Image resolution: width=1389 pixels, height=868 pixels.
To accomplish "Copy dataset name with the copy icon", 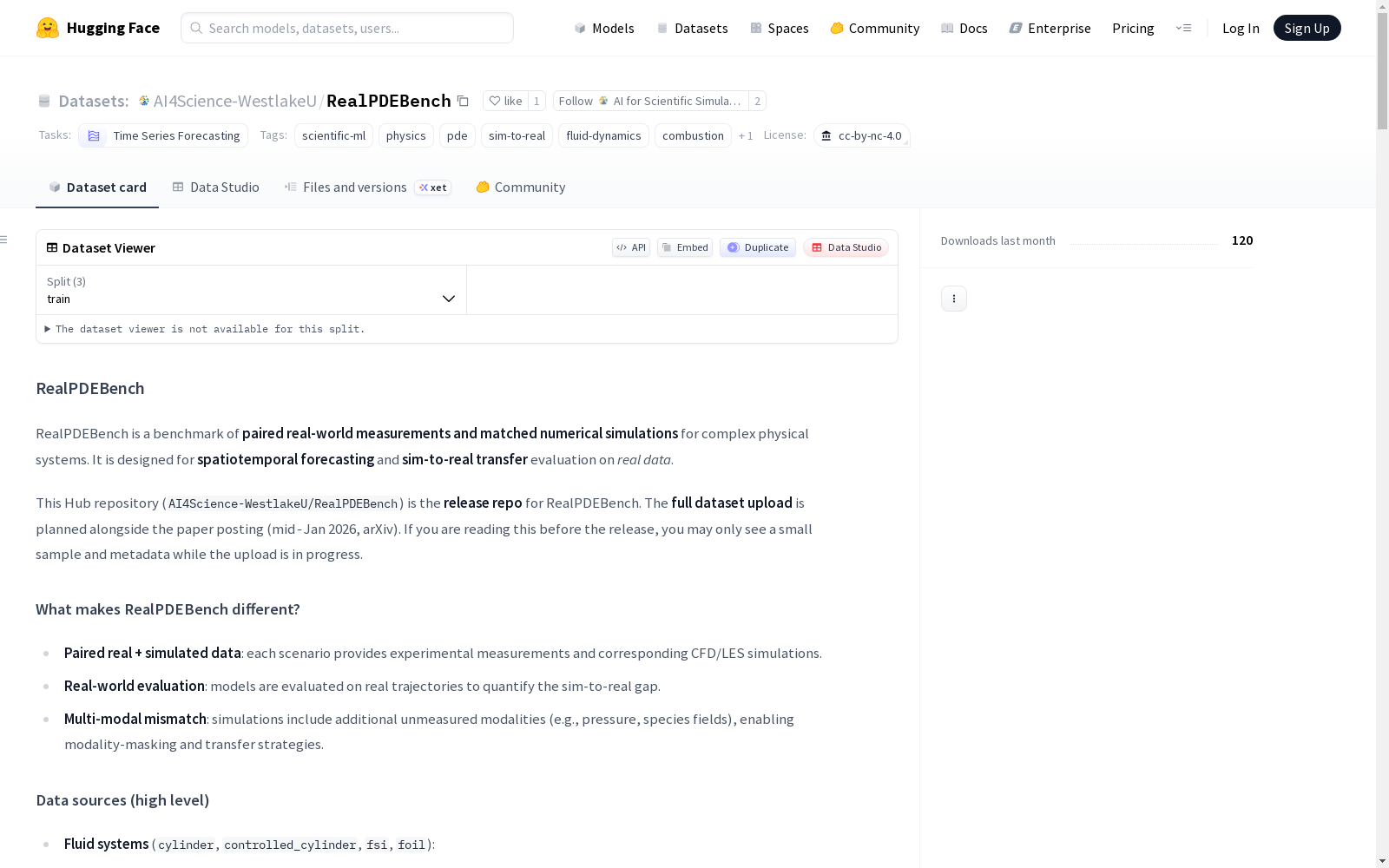I will tap(463, 101).
